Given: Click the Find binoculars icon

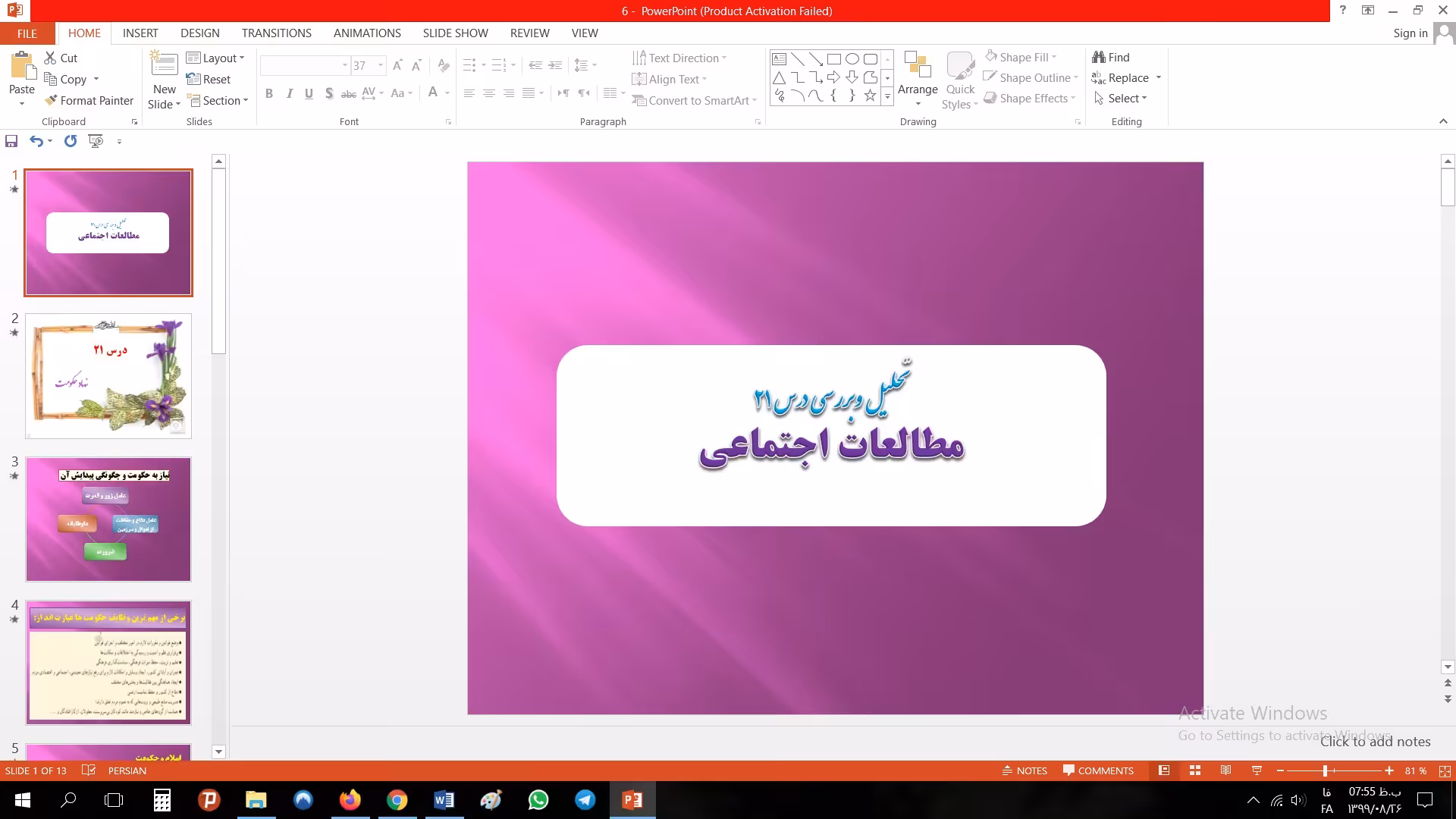Looking at the screenshot, I should [1098, 57].
